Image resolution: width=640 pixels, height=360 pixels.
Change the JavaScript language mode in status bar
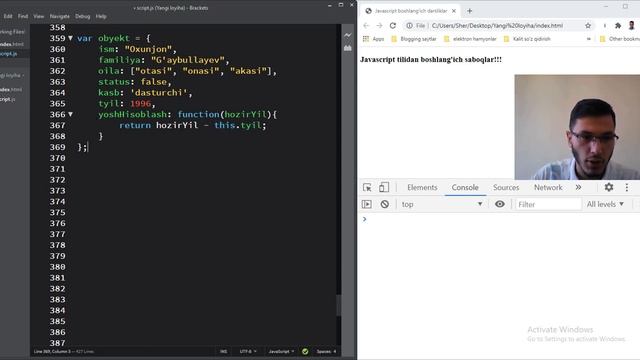[x=281, y=351]
